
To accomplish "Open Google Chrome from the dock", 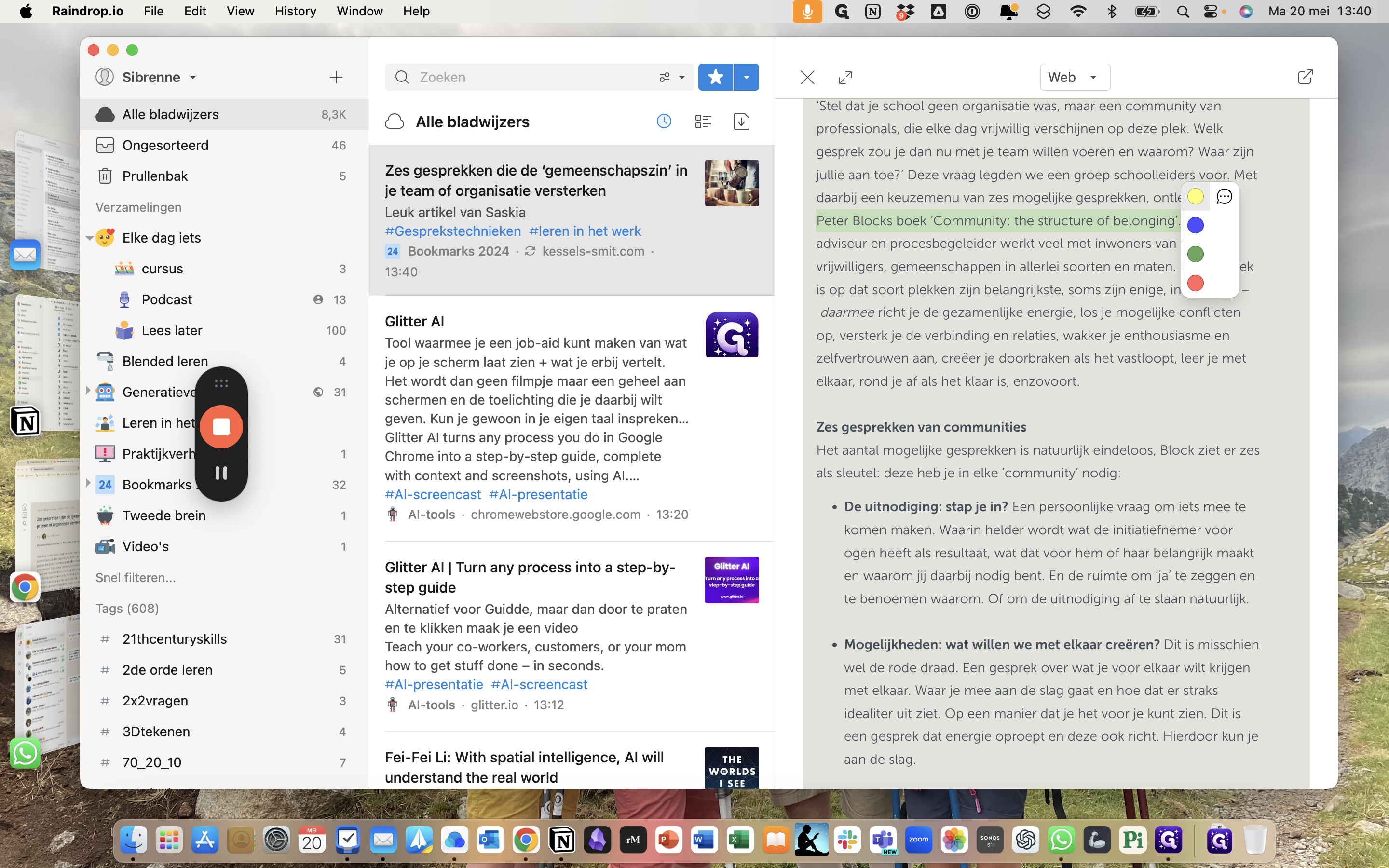I will pos(526,841).
